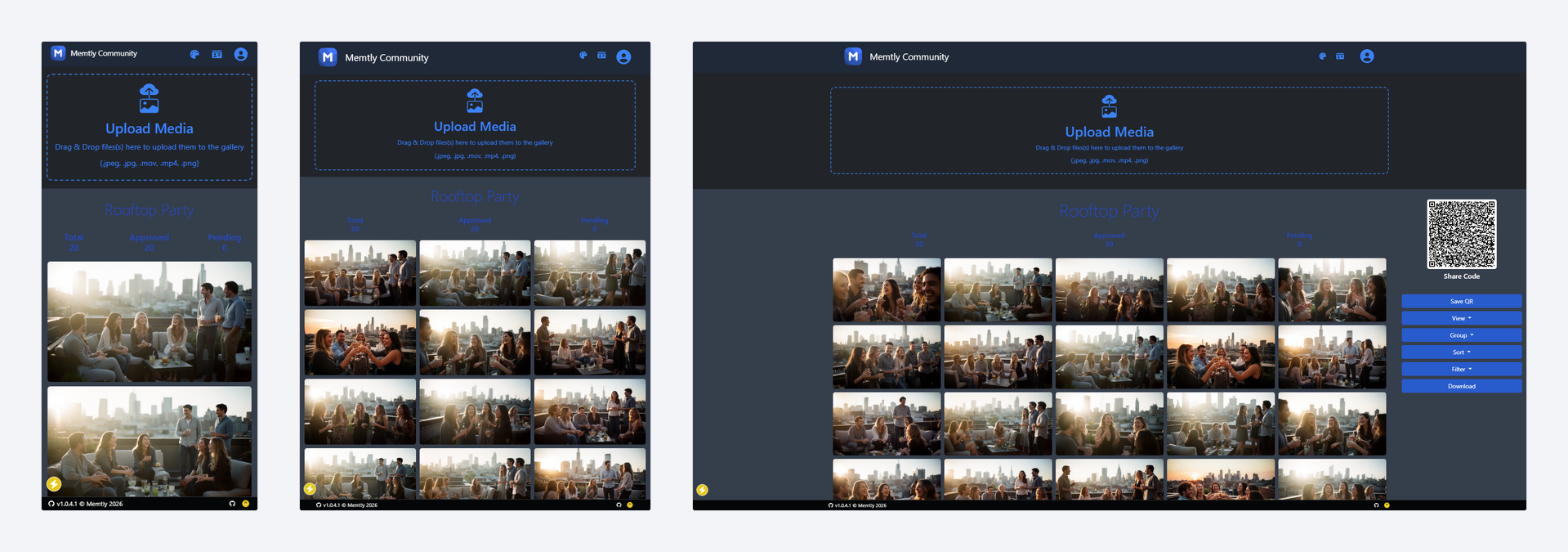Screen dimensions: 1568x552
Task: Open first-row first photo in tablet view
Action: [360, 272]
